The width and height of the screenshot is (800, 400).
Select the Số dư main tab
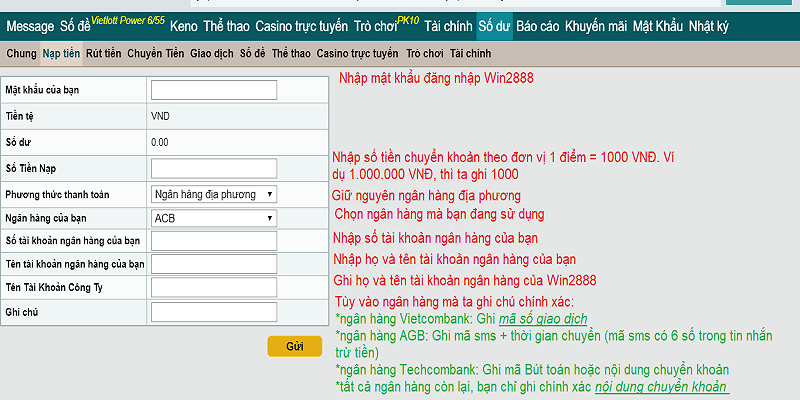pyautogui.click(x=494, y=27)
